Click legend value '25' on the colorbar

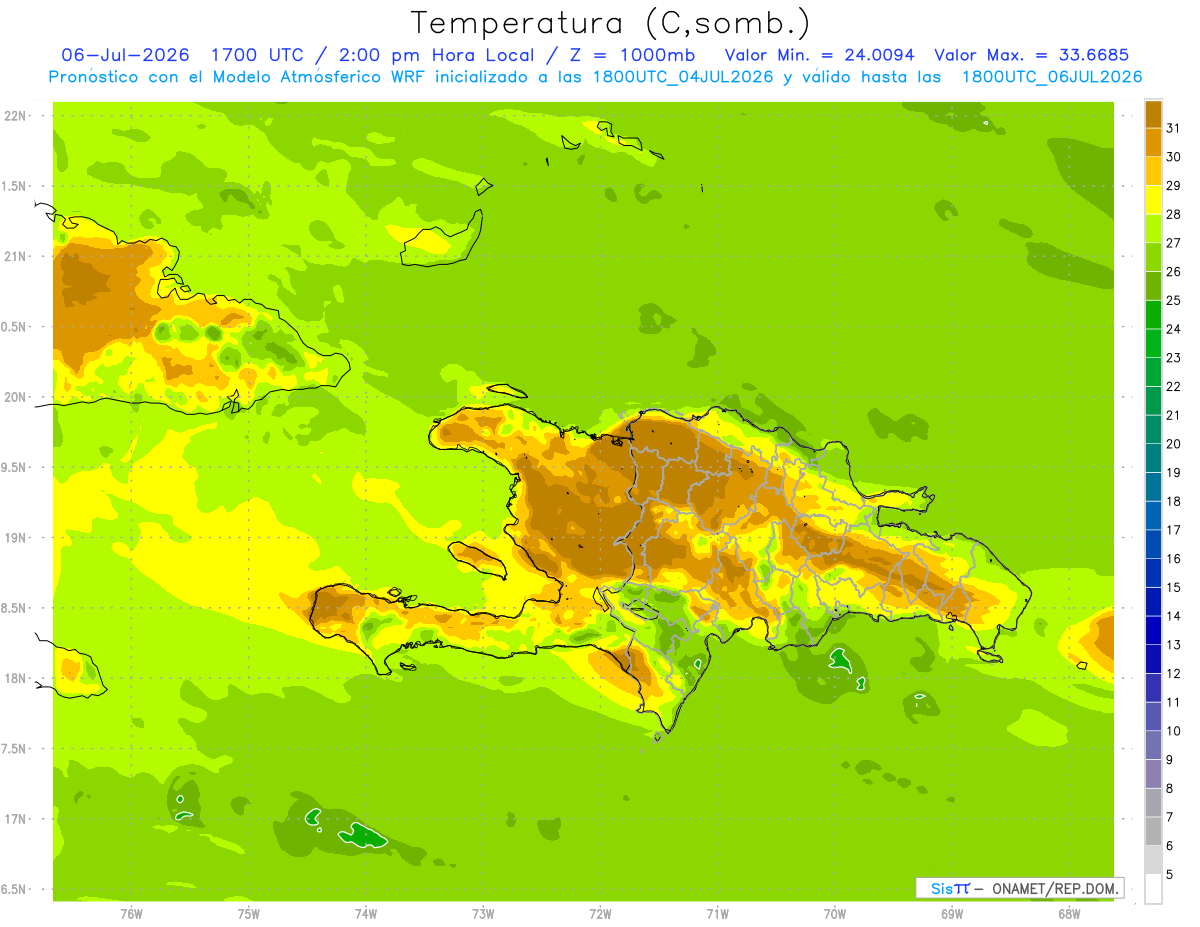[1174, 300]
